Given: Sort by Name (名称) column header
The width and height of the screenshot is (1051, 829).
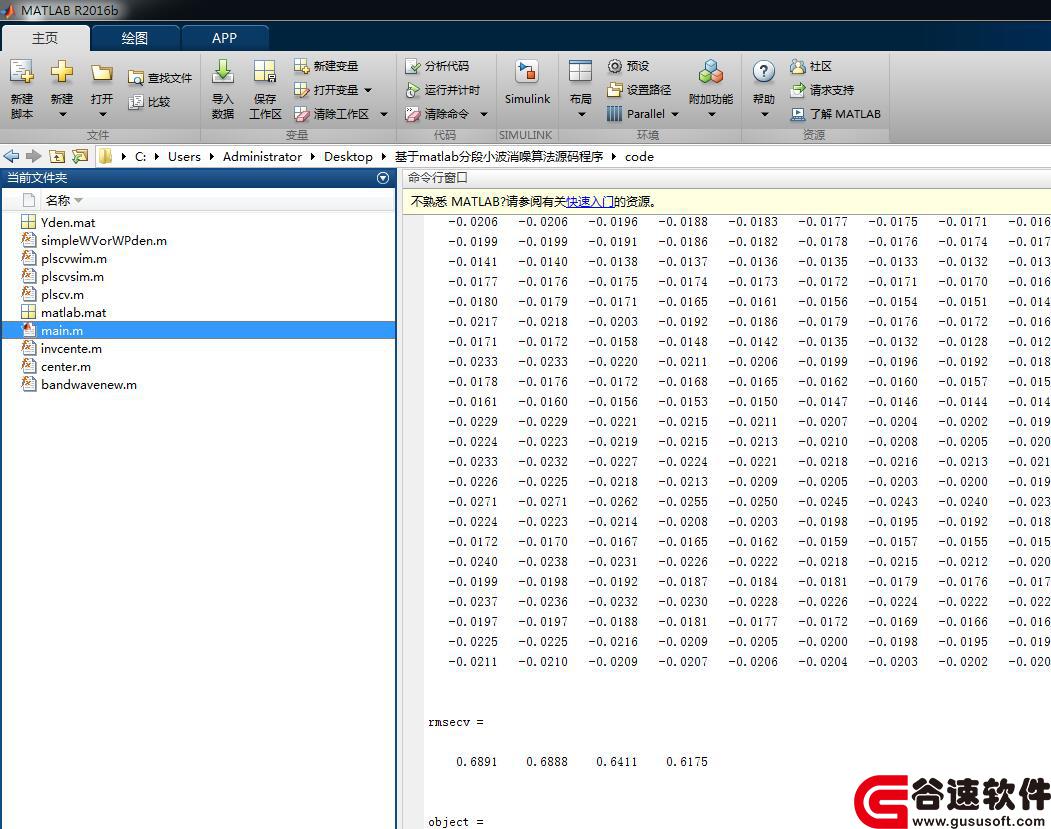Looking at the screenshot, I should [58, 200].
